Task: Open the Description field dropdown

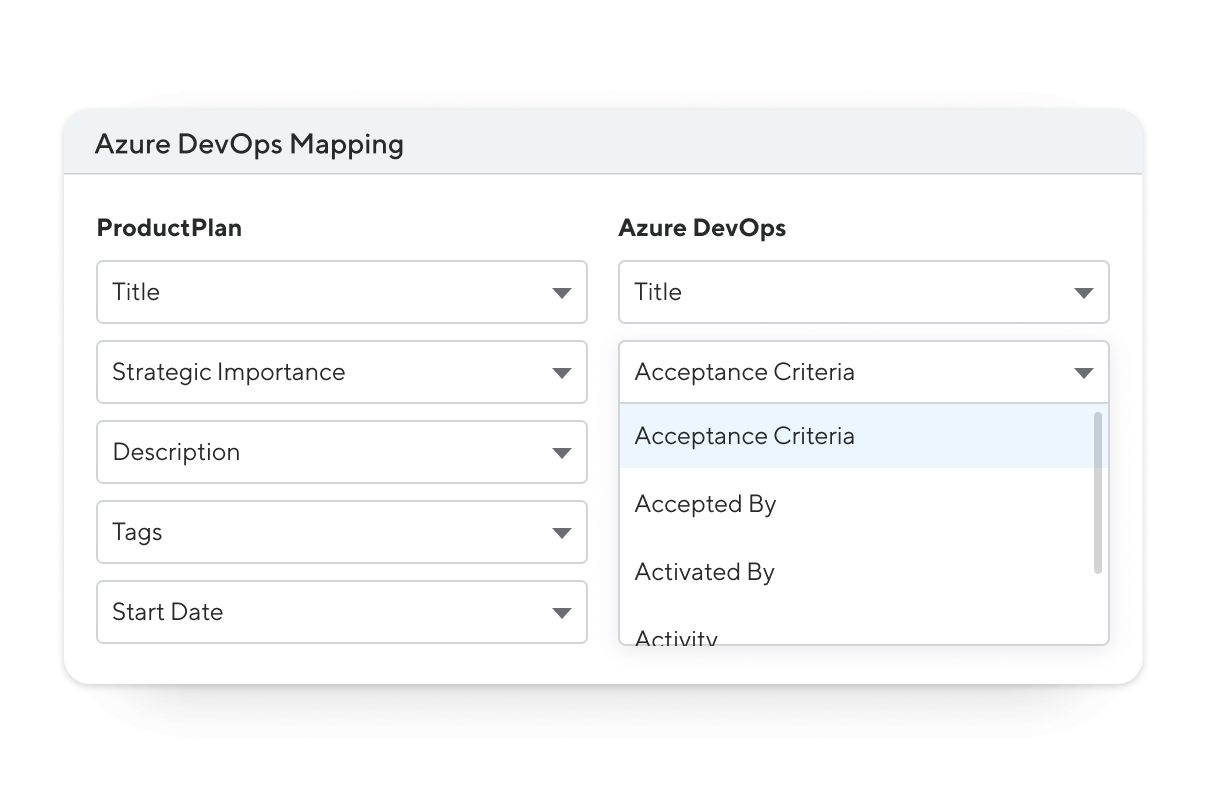Action: [341, 452]
